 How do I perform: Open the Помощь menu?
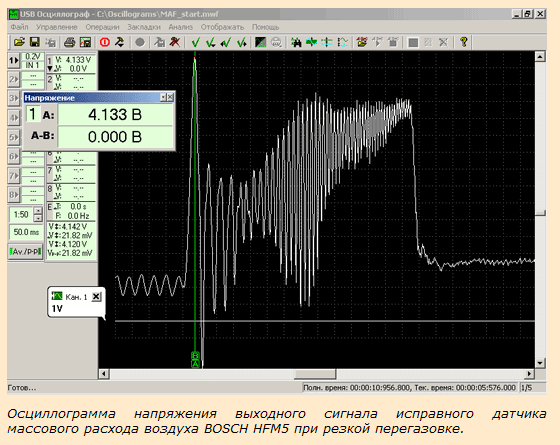click(265, 27)
